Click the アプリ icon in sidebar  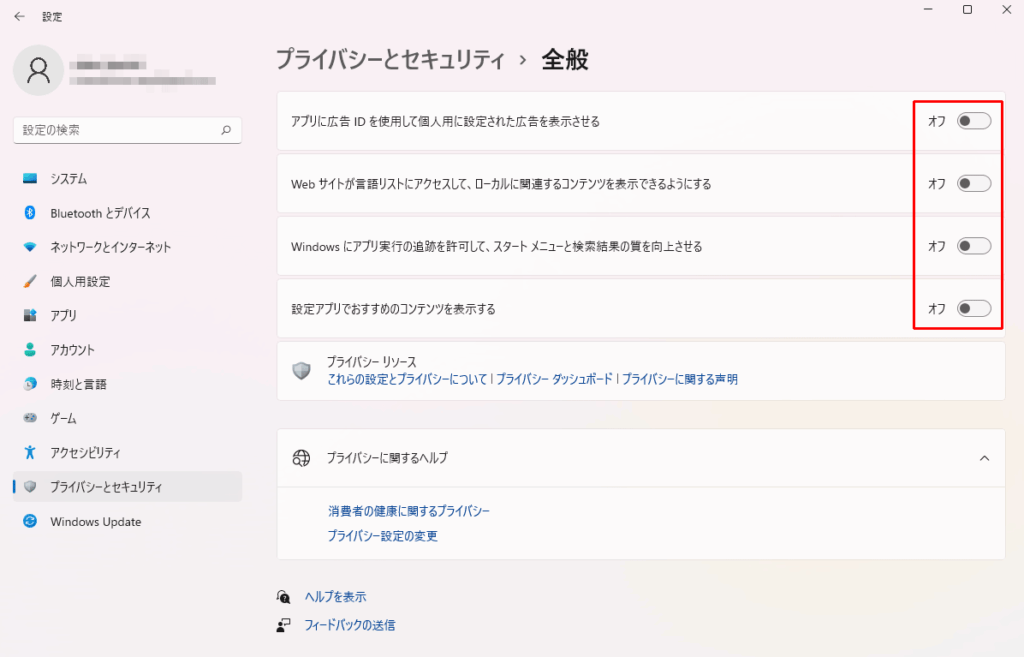coord(30,315)
